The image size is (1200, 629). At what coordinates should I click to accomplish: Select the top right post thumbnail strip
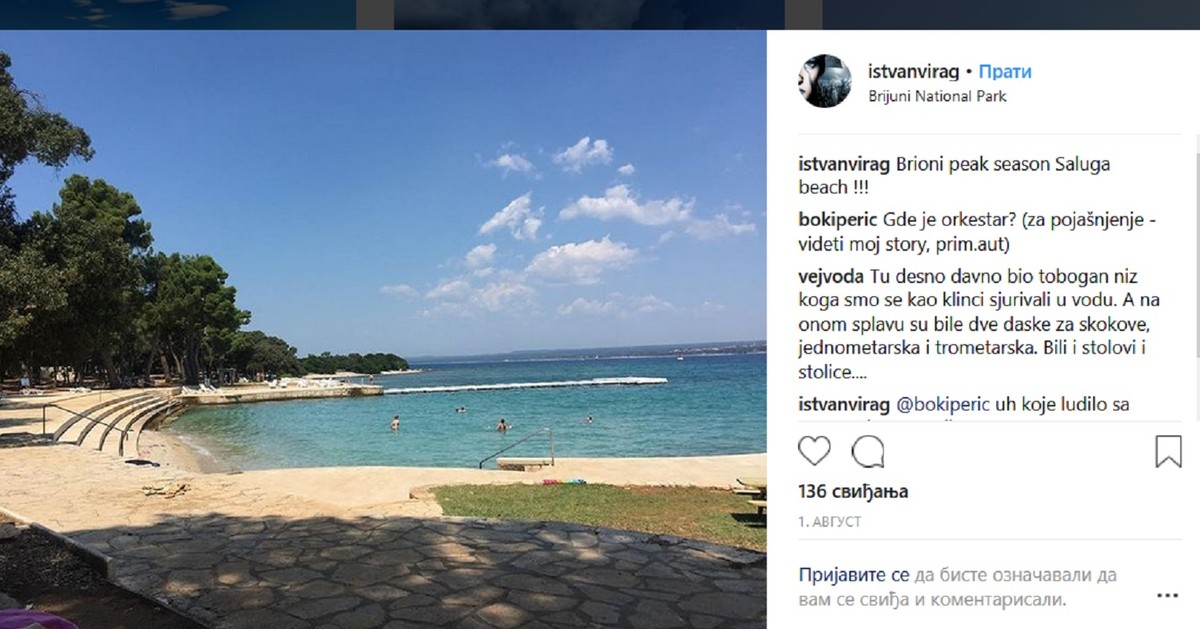pyautogui.click(x=1011, y=14)
